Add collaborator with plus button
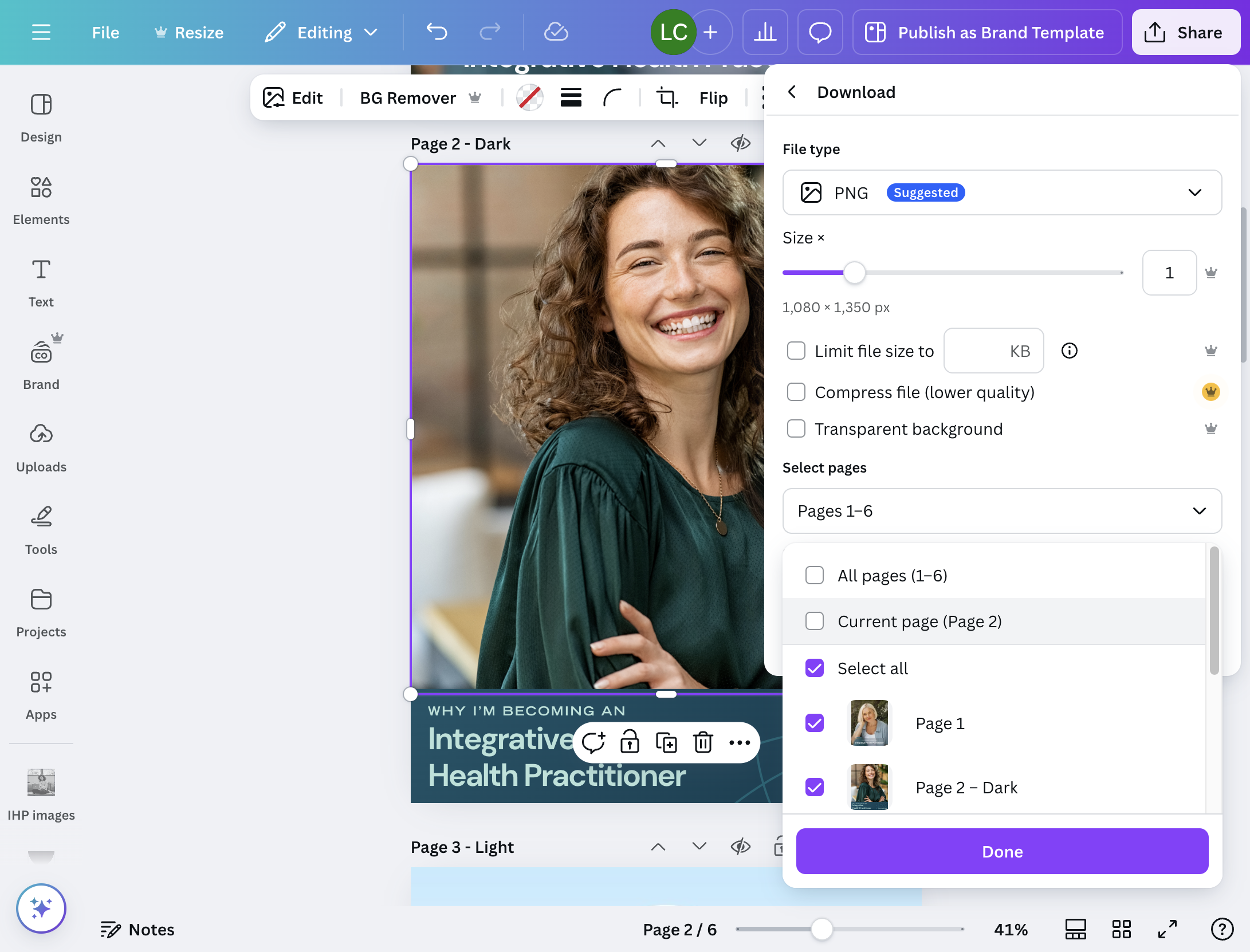The height and width of the screenshot is (952, 1250). click(710, 32)
